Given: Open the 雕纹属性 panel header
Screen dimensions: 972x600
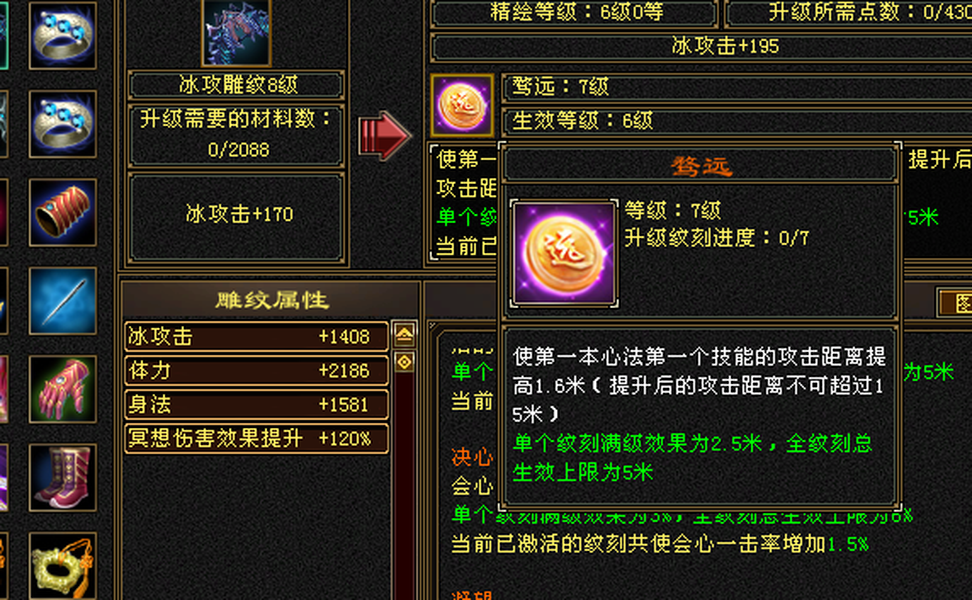Looking at the screenshot, I should [272, 300].
